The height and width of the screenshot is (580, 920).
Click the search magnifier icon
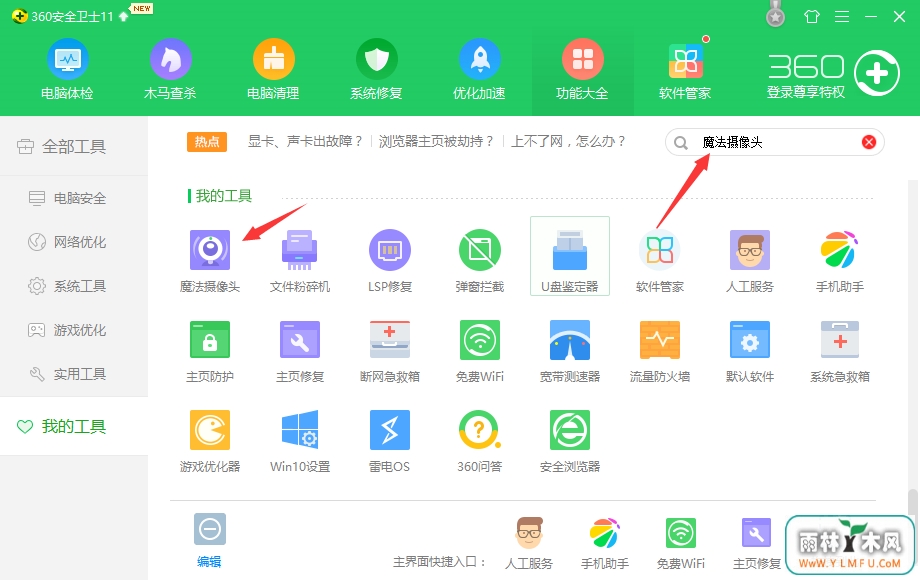pos(681,143)
